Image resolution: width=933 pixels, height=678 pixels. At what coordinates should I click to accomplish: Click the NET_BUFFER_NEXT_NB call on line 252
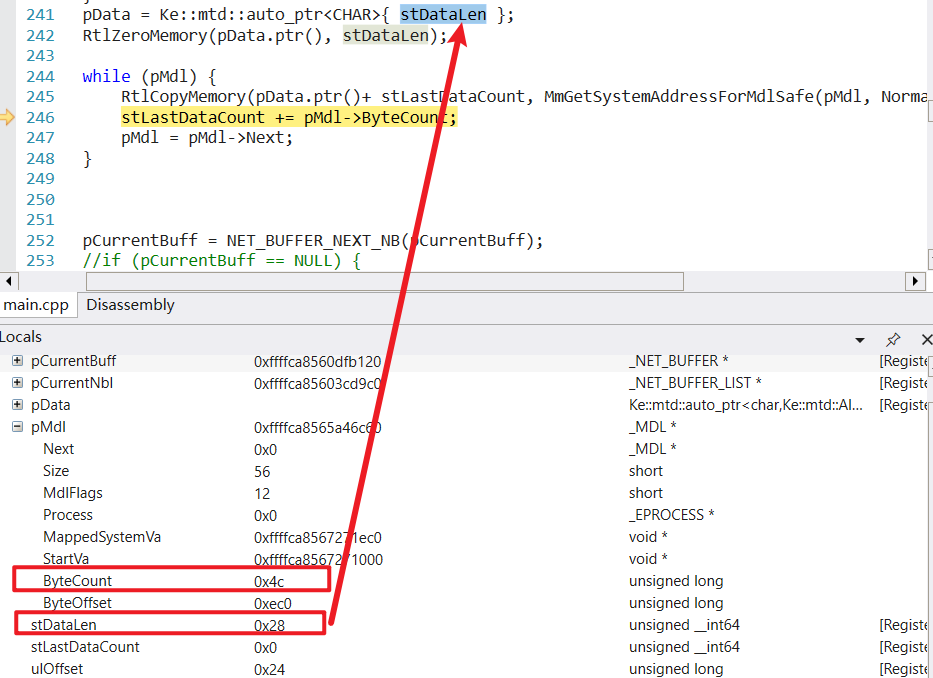click(x=315, y=240)
